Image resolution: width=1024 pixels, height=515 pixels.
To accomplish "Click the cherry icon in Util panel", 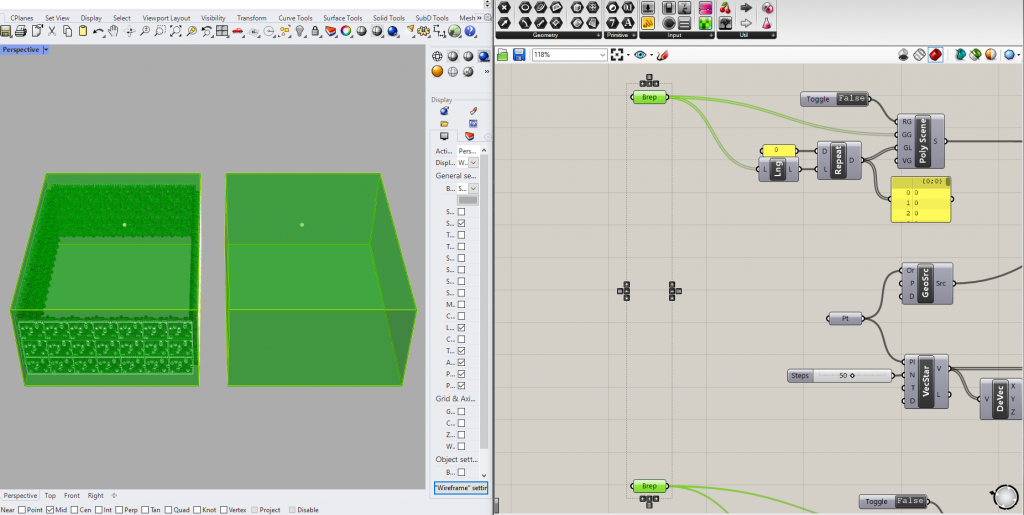I will (x=725, y=8).
